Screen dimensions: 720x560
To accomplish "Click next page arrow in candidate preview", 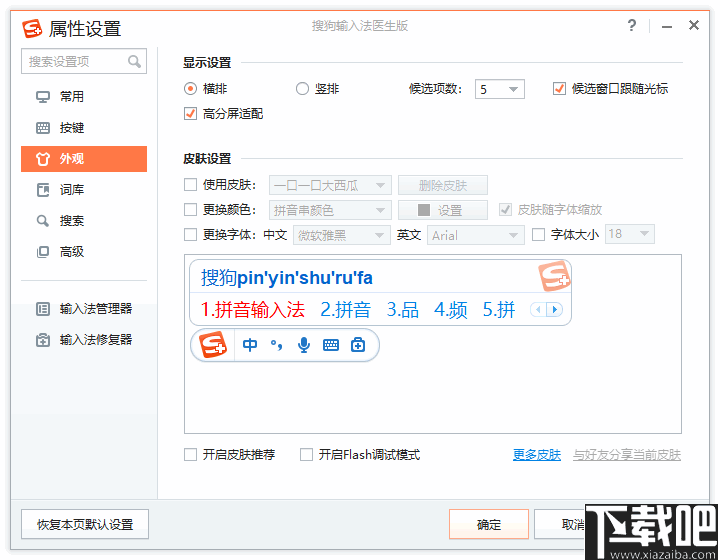I will pos(555,310).
